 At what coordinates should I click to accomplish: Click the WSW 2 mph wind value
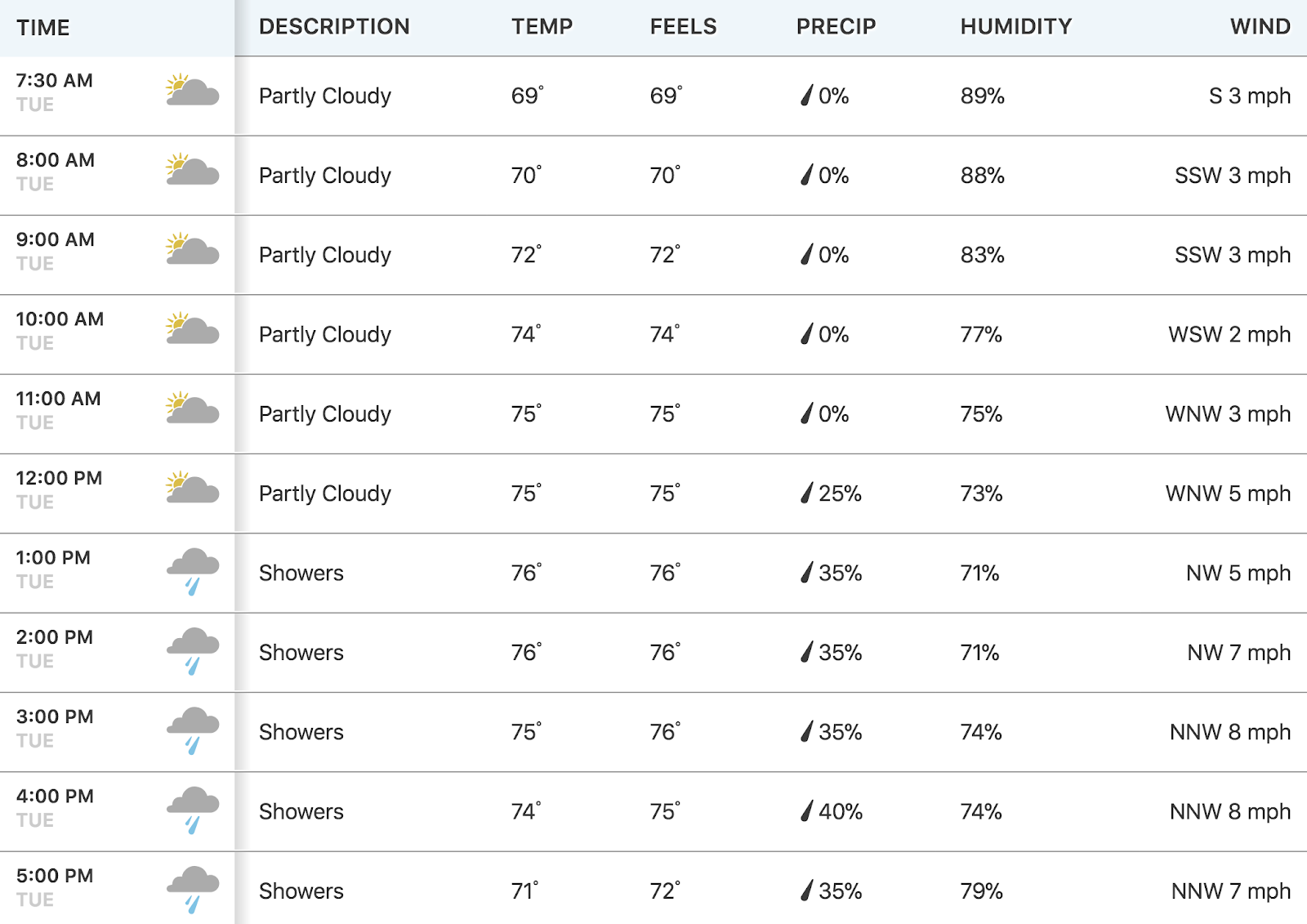[x=1229, y=334]
